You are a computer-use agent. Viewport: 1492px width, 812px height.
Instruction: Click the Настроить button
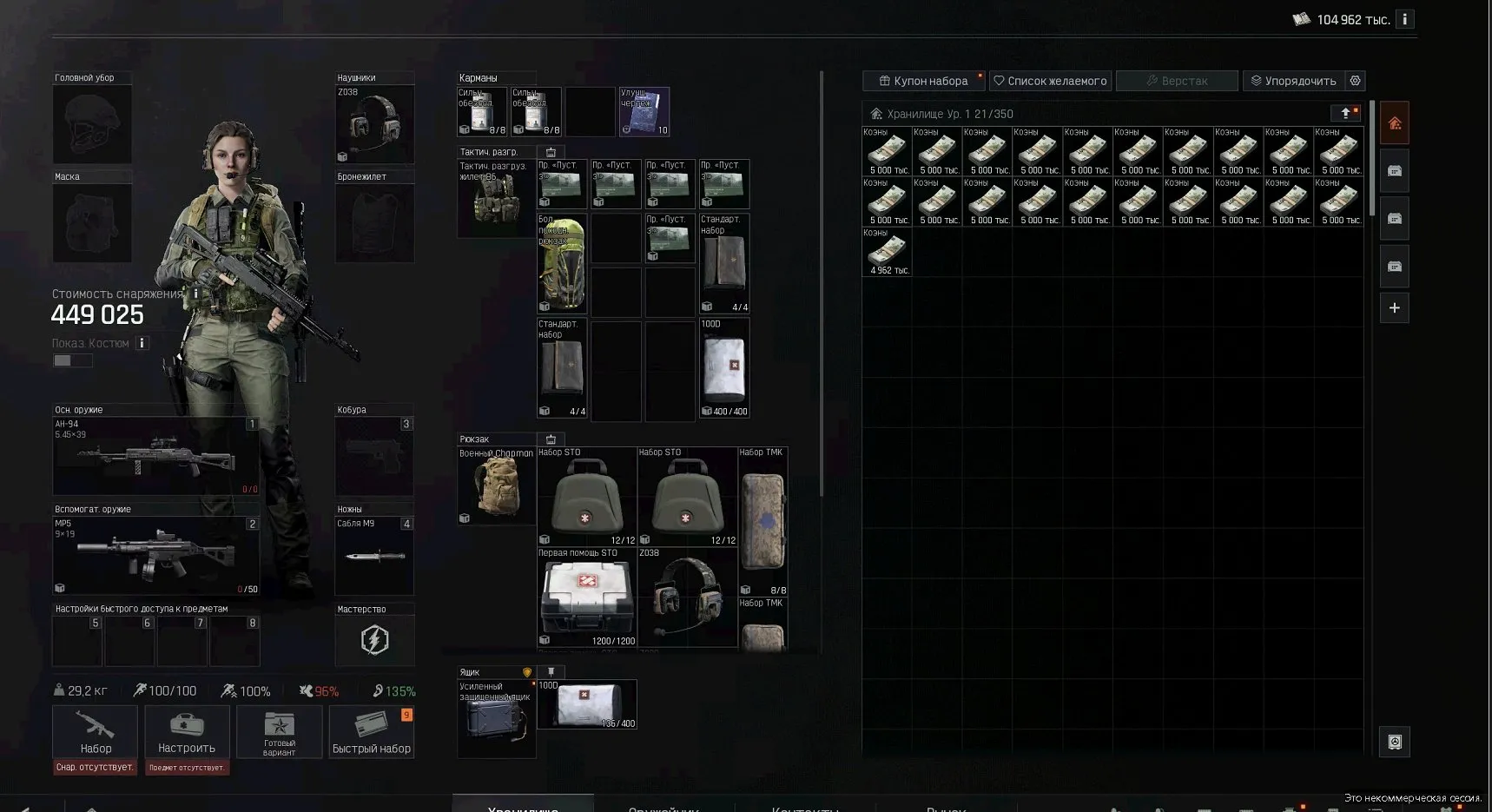pos(187,731)
